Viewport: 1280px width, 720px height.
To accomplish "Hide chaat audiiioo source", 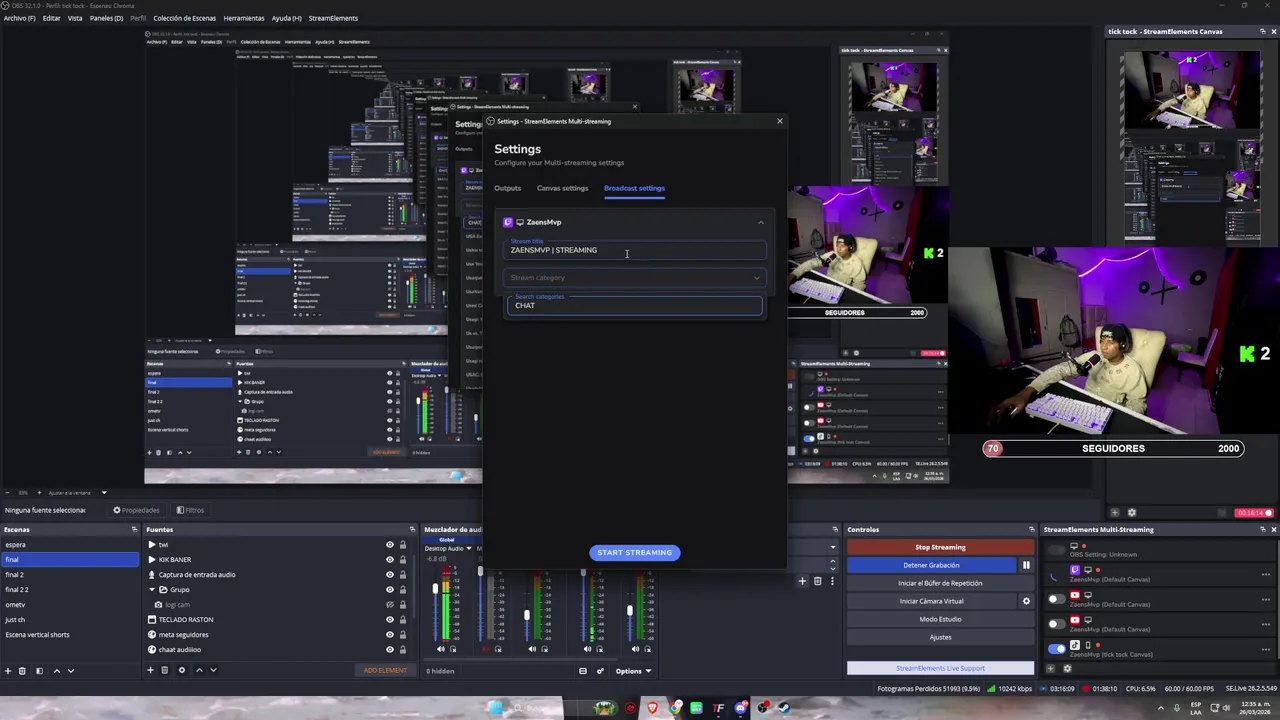I will coord(390,650).
